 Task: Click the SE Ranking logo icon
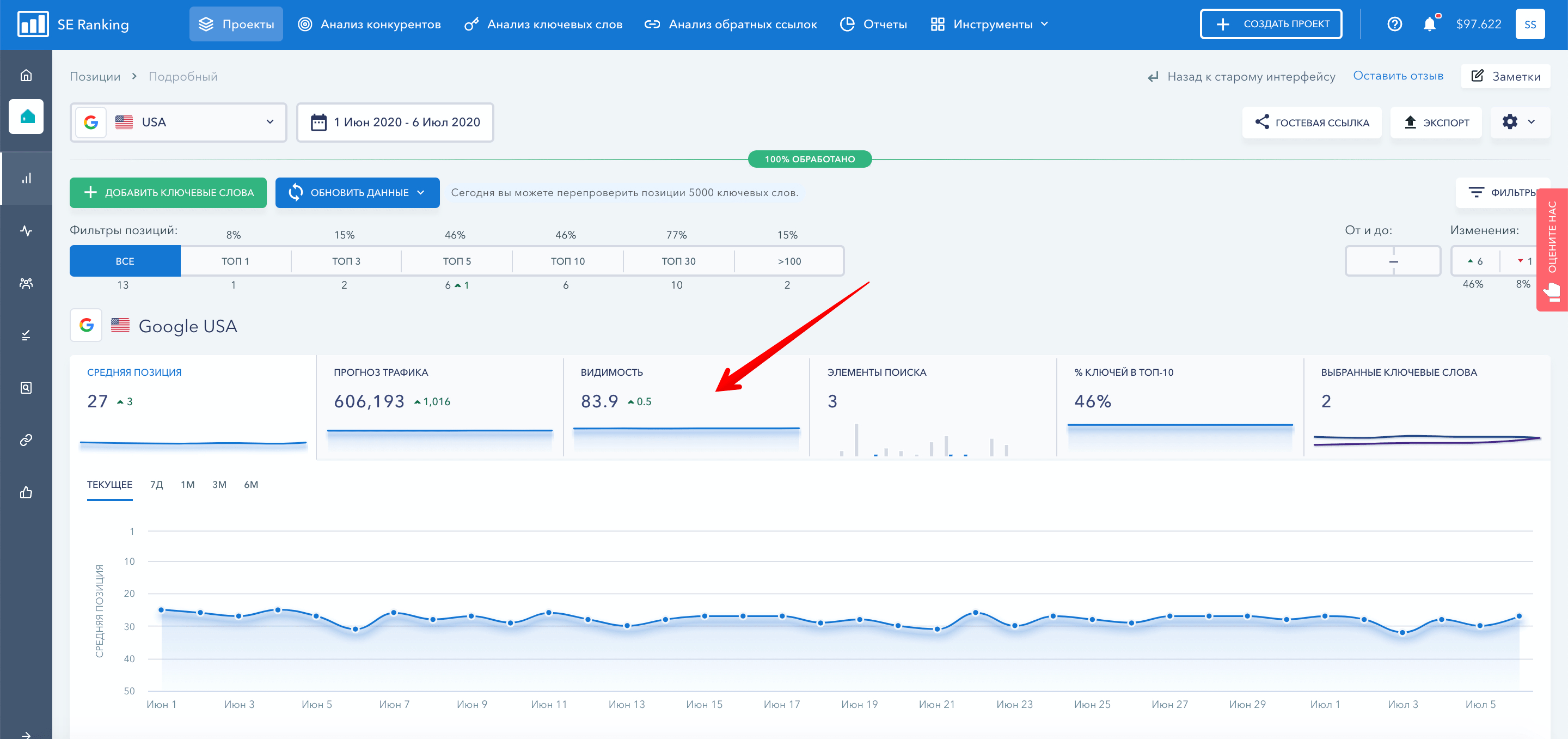pos(33,25)
